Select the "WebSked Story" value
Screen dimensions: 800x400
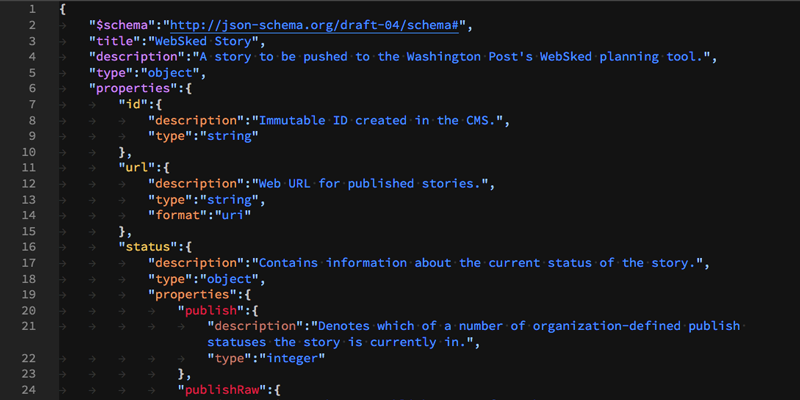pyautogui.click(x=204, y=41)
